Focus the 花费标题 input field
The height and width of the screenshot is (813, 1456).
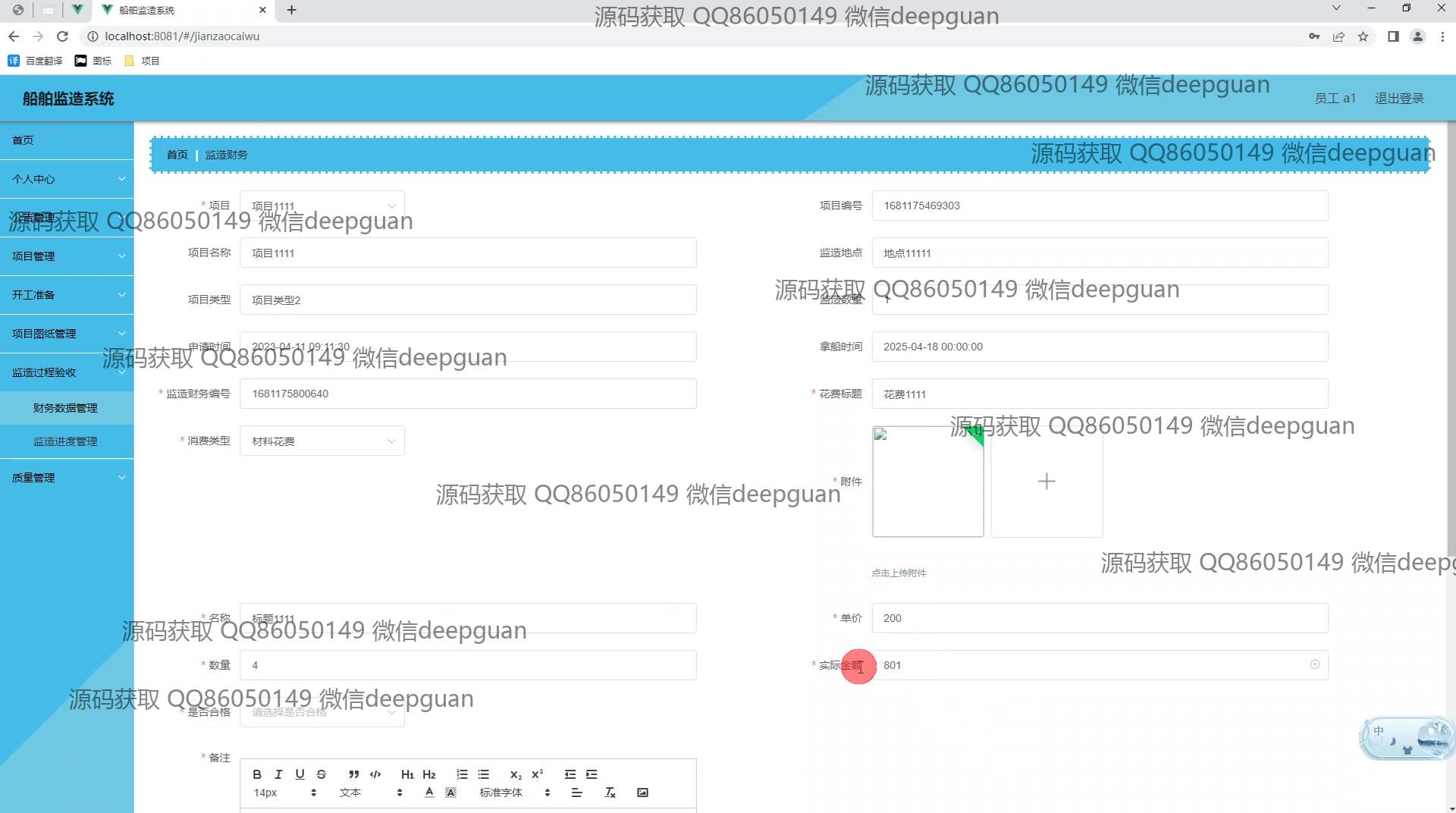pos(1100,394)
